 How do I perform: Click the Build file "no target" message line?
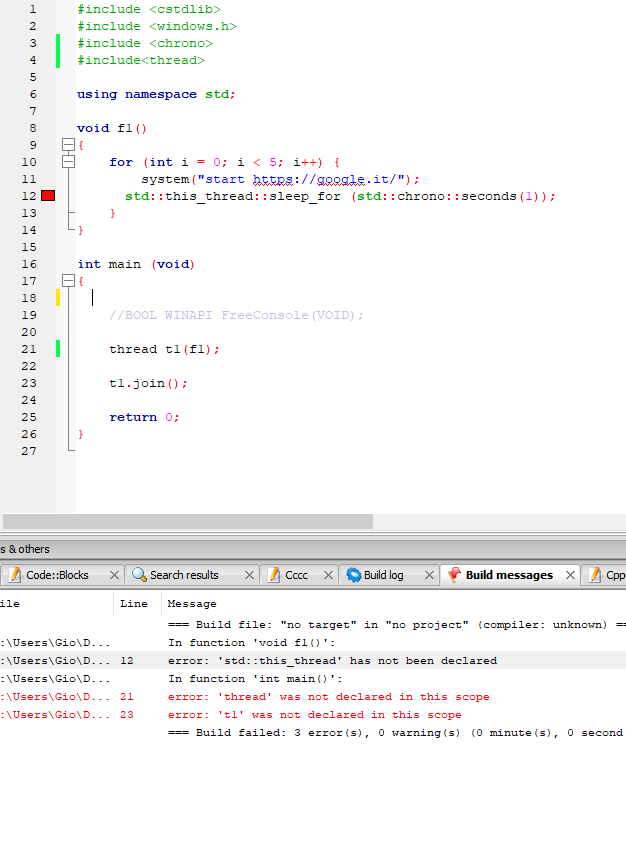pyautogui.click(x=397, y=624)
